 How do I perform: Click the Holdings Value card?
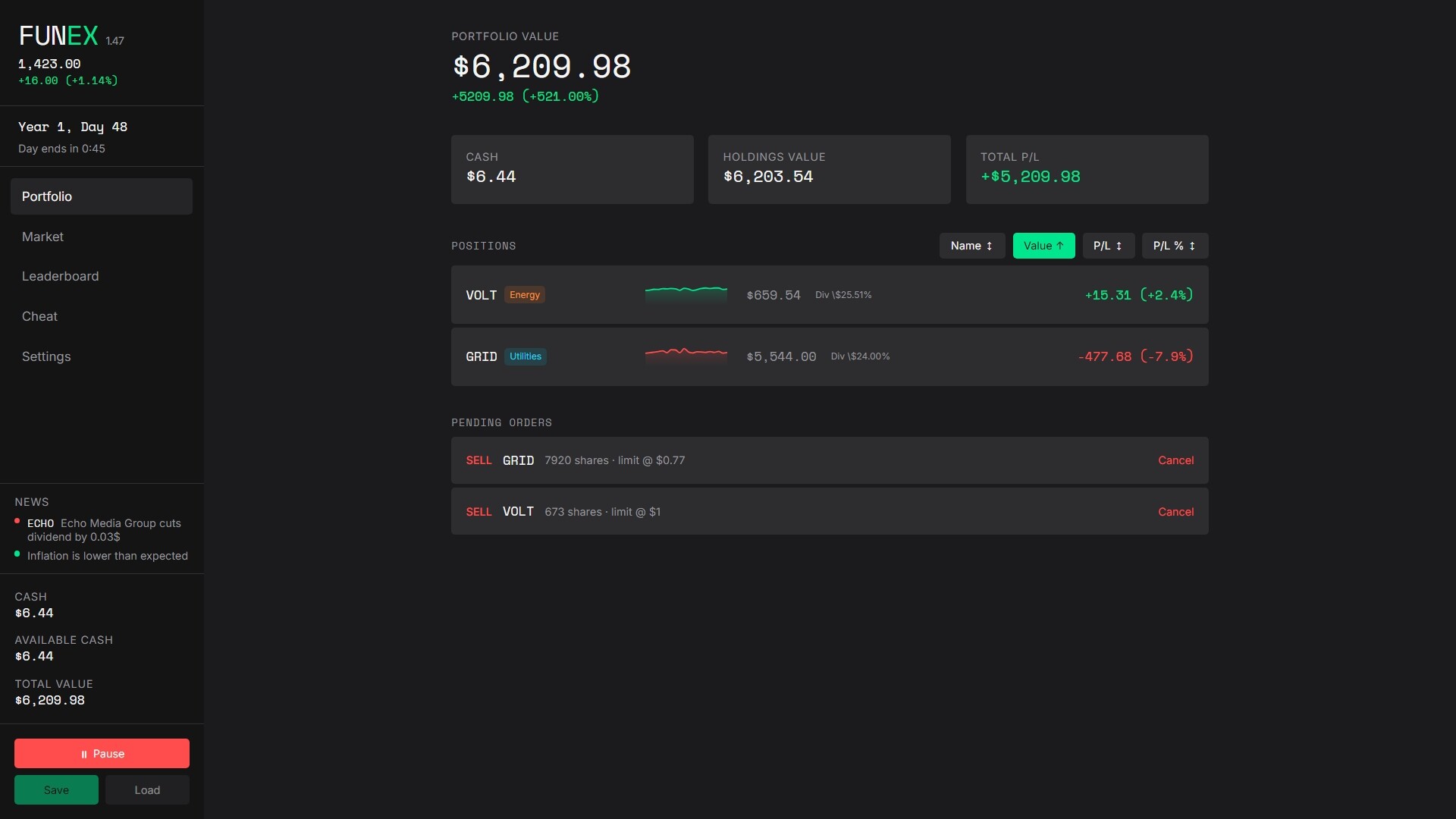830,169
